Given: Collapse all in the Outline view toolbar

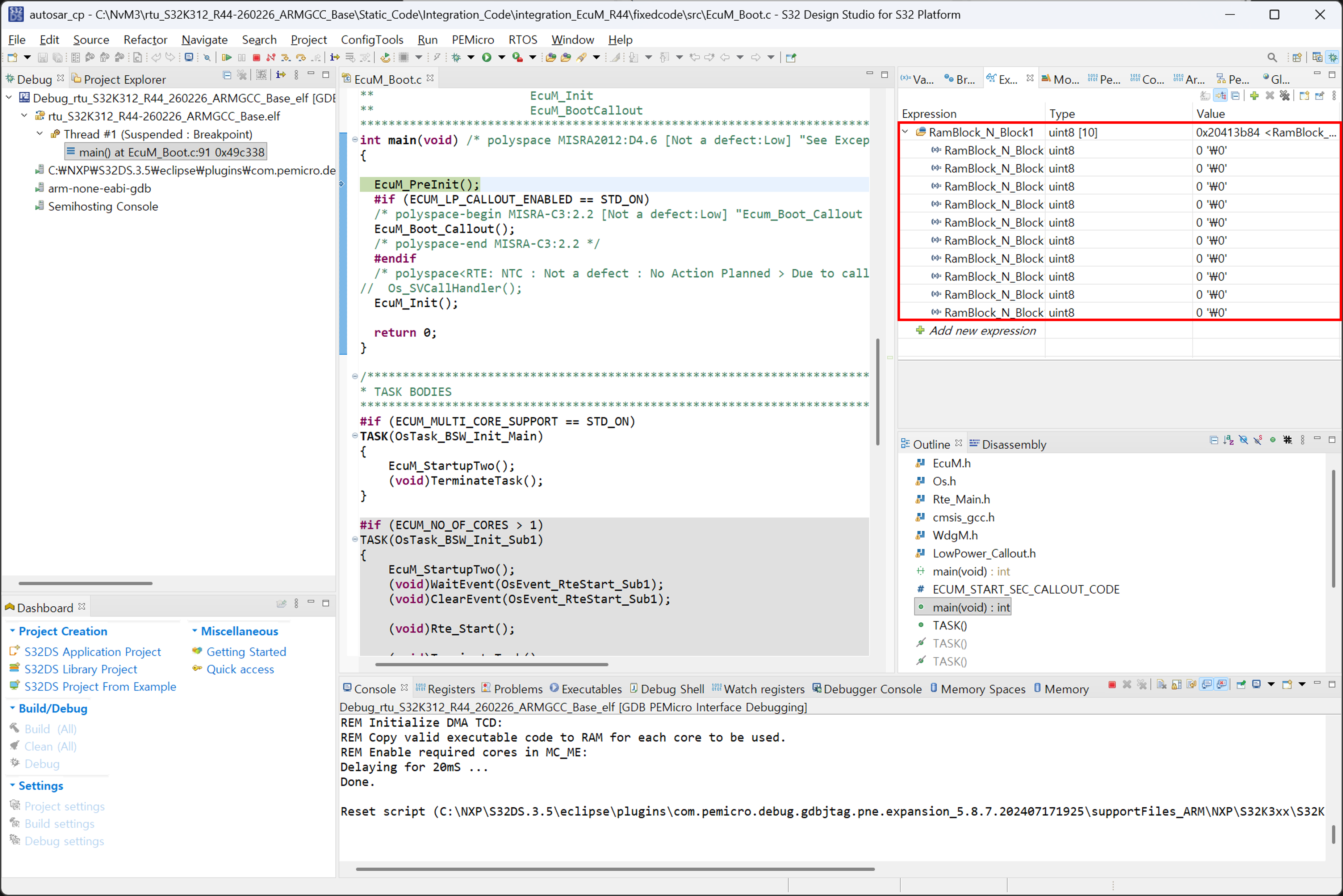Looking at the screenshot, I should coord(1214,440).
